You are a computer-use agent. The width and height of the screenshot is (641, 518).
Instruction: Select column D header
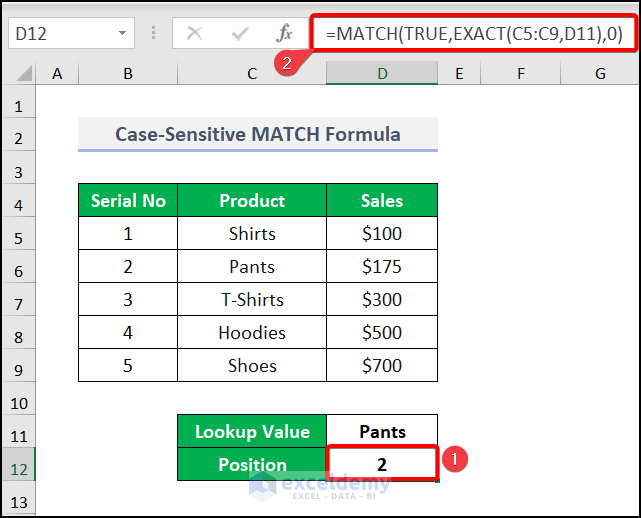[x=382, y=73]
